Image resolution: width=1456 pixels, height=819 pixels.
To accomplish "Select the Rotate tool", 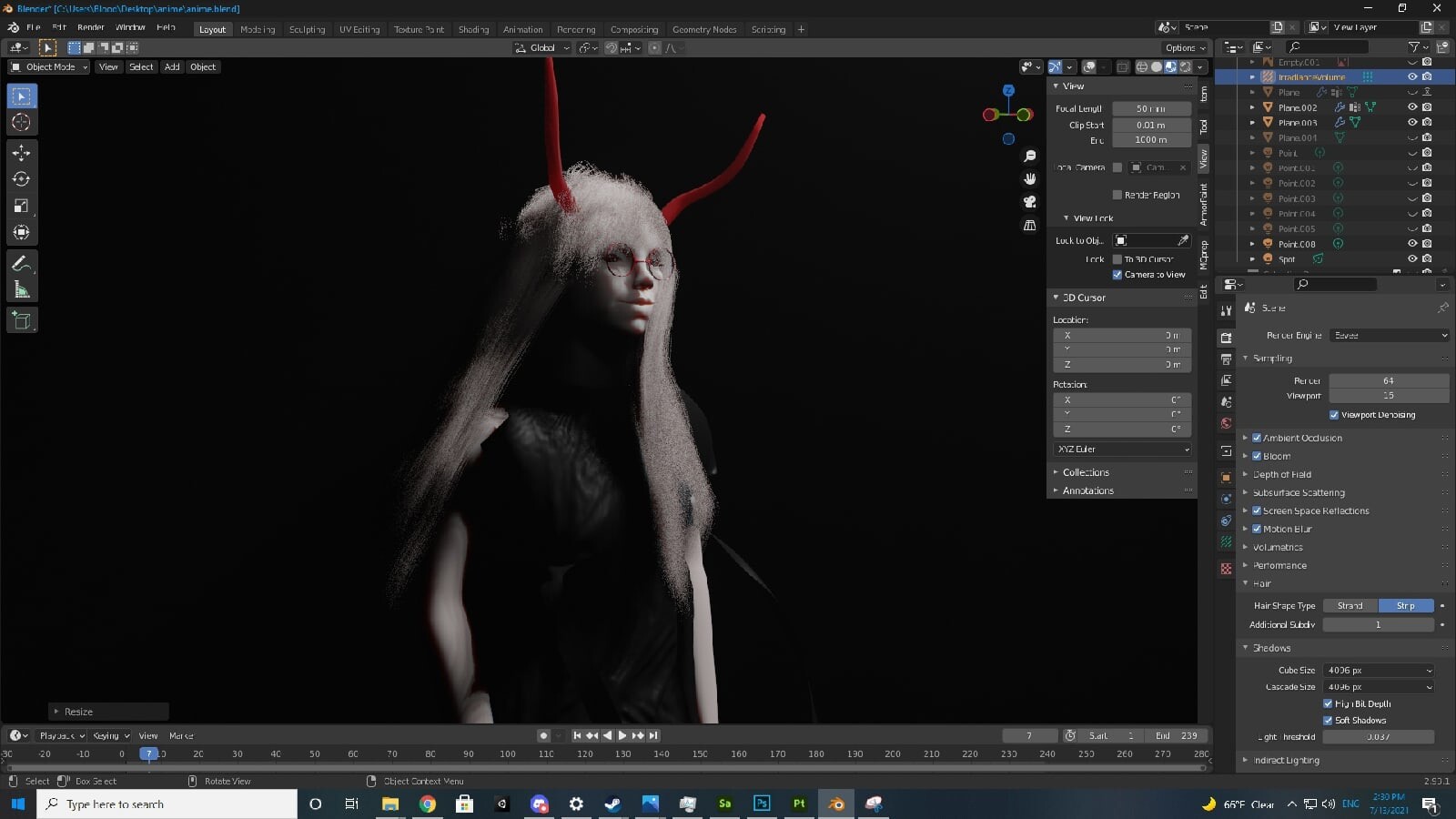I will tap(22, 179).
